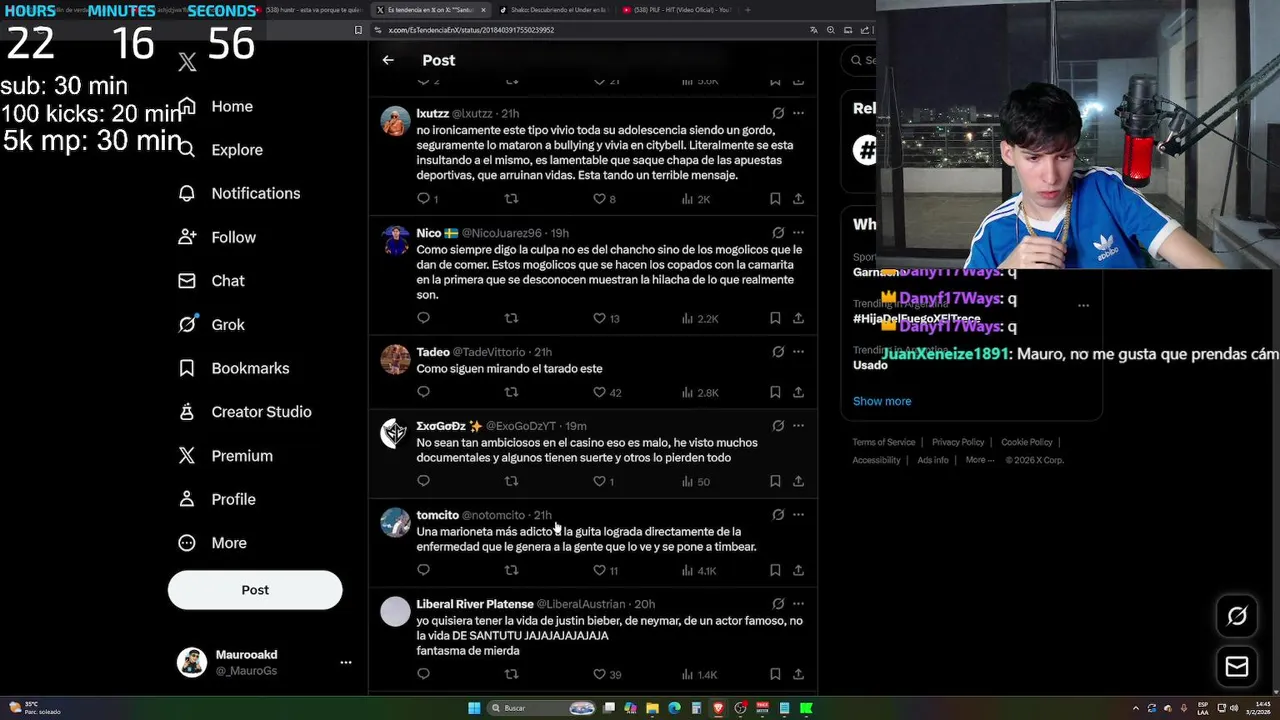Image resolution: width=1280 pixels, height=720 pixels.
Task: Like Tadeo's post with 42 likes
Action: (x=607, y=392)
